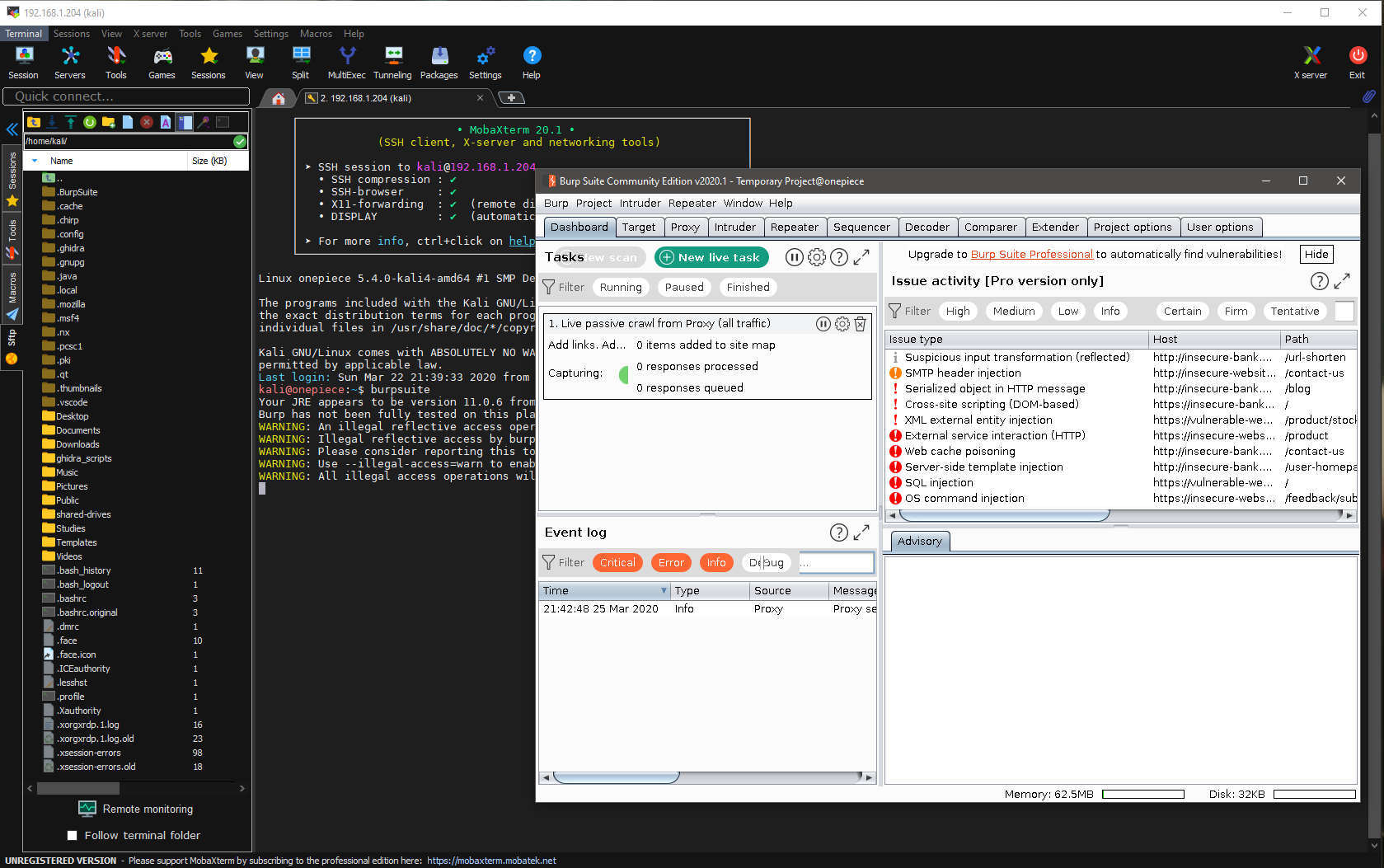Click the Servers toolbar icon
Image resolution: width=1384 pixels, height=868 pixels.
pos(70,63)
